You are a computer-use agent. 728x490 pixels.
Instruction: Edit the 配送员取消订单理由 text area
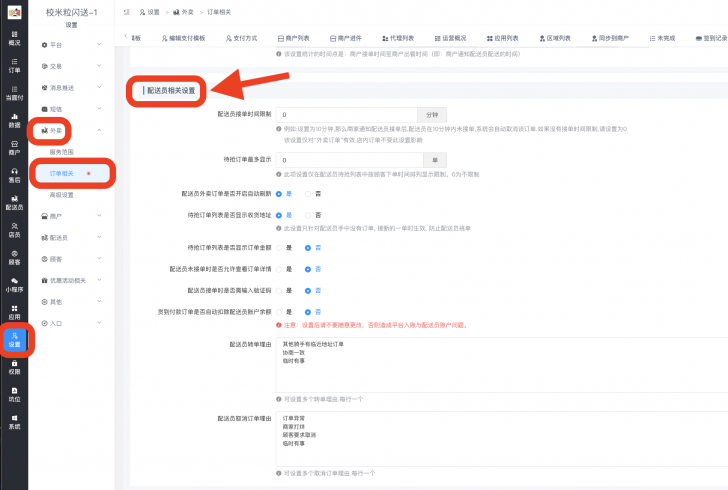click(x=502, y=439)
